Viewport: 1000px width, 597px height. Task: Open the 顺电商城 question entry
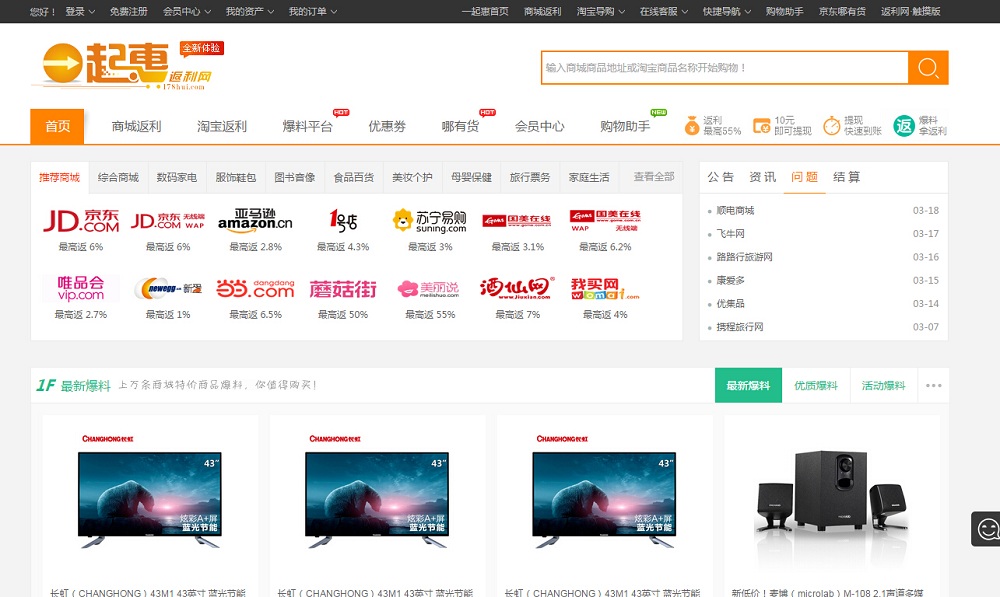(x=735, y=210)
